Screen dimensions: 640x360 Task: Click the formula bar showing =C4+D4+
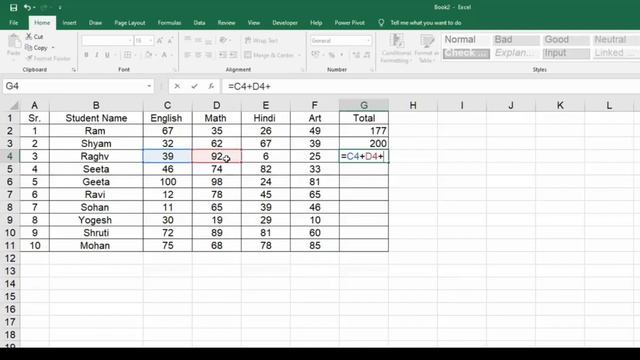431,86
